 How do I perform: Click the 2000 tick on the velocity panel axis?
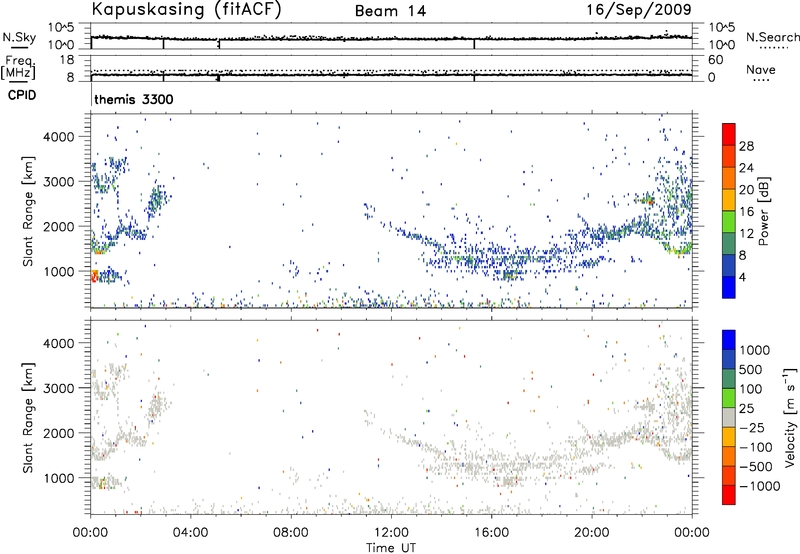pyautogui.click(x=59, y=433)
